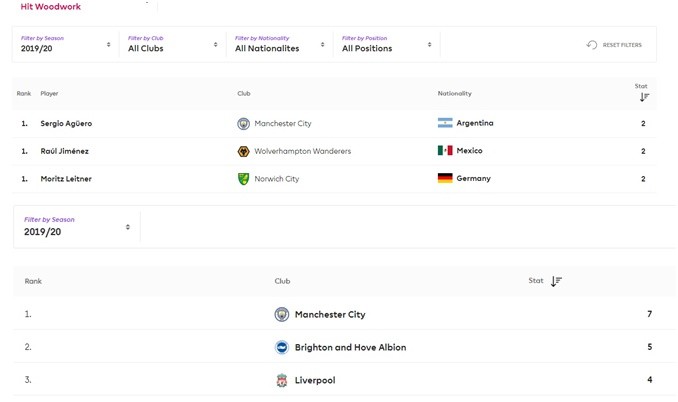Click the Norwich City club crest
This screenshot has height=402, width=678.
pos(243,179)
